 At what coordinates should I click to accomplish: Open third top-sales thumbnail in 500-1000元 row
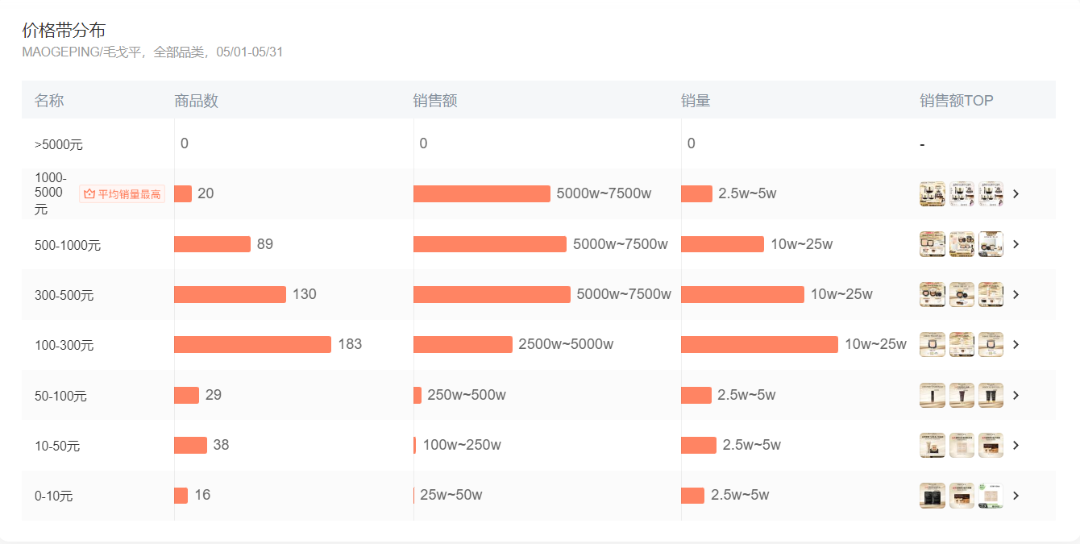[x=990, y=244]
